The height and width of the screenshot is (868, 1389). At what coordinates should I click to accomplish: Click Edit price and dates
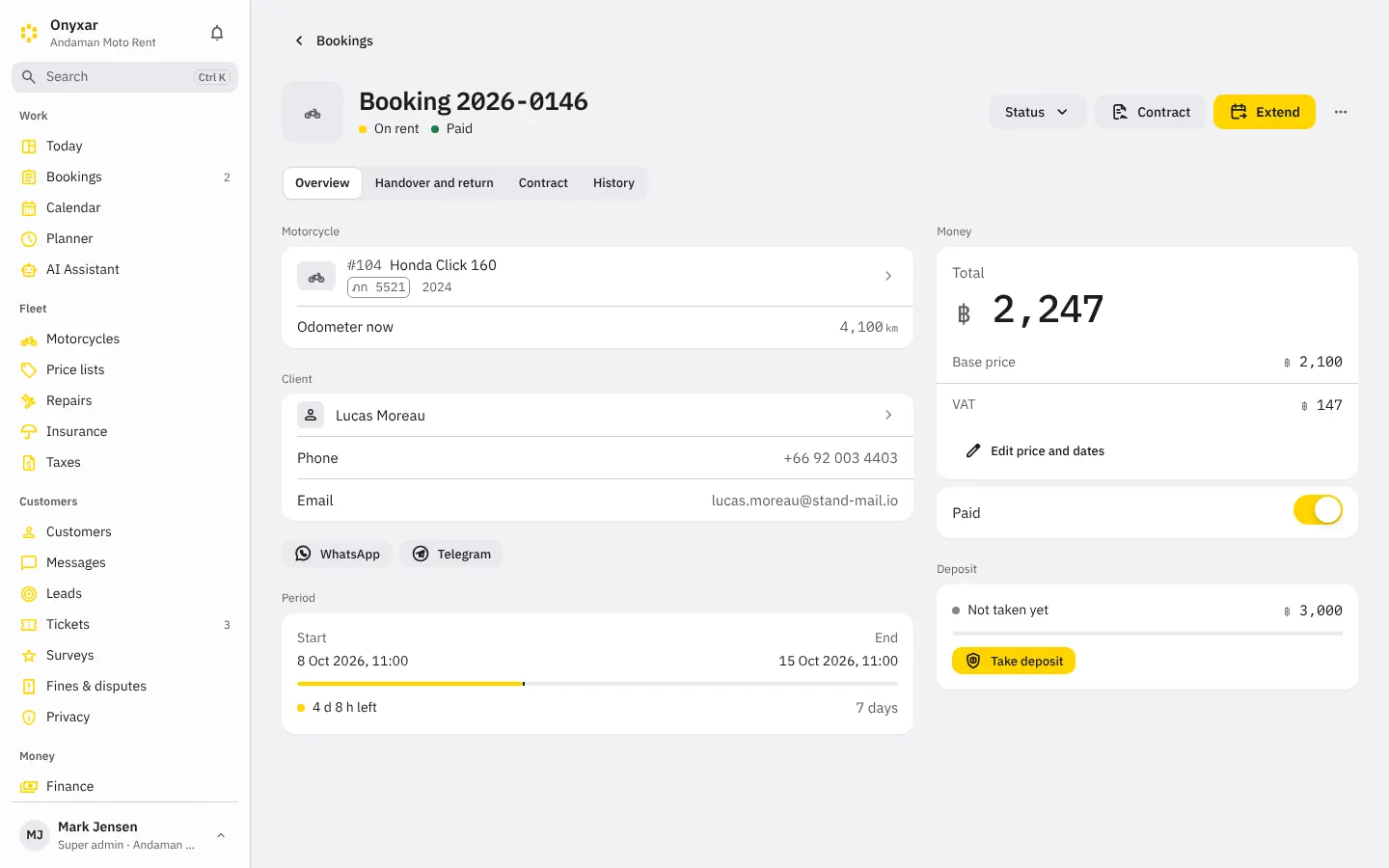[1034, 450]
